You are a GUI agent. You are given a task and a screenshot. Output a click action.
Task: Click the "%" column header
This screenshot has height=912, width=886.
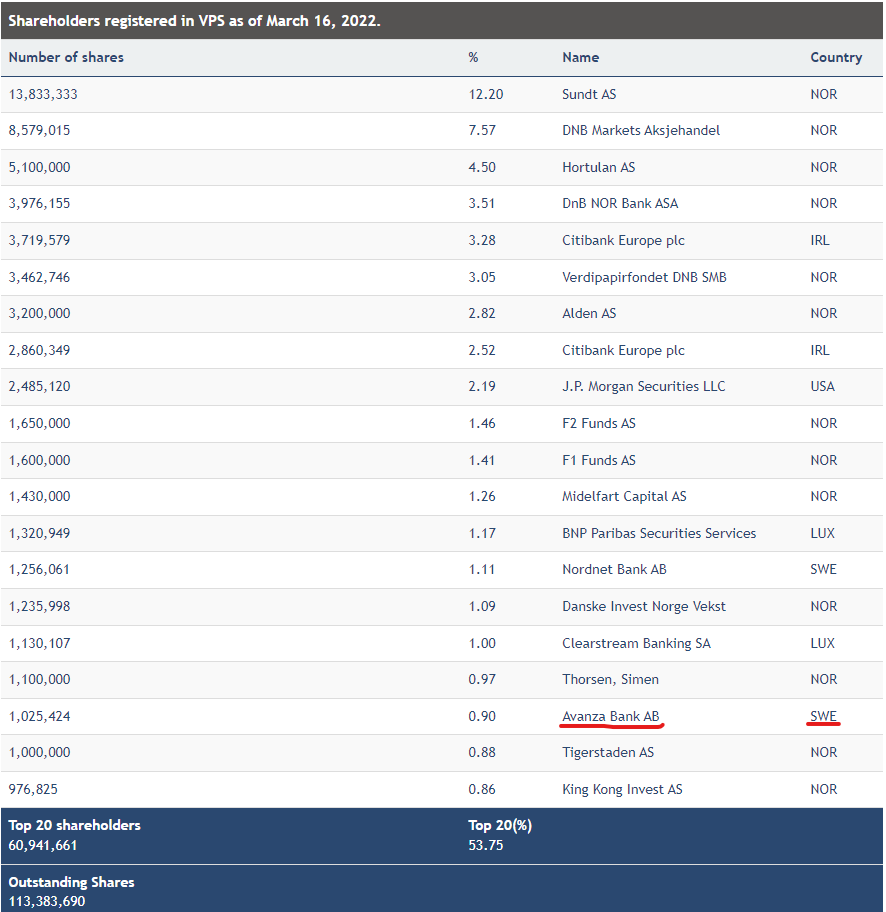pos(473,57)
